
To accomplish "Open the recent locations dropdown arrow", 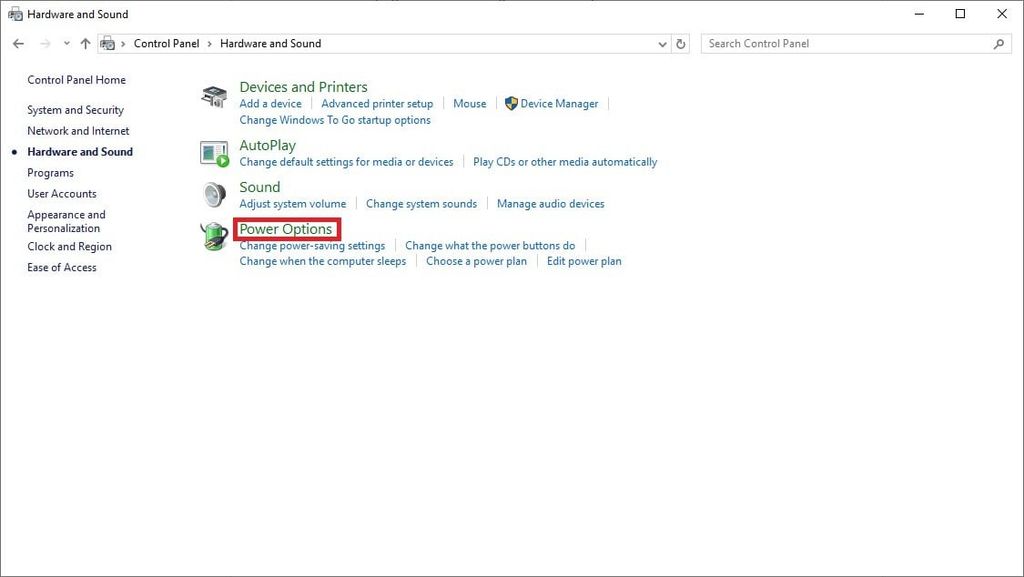I will (67, 44).
